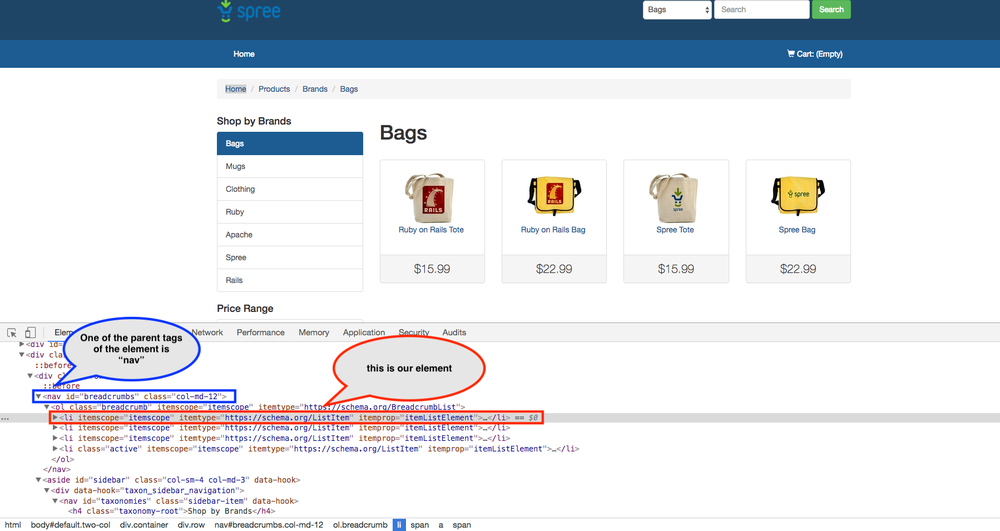Click the closing </nav> tag line
Screen dimensions: 1000x531
57,470
